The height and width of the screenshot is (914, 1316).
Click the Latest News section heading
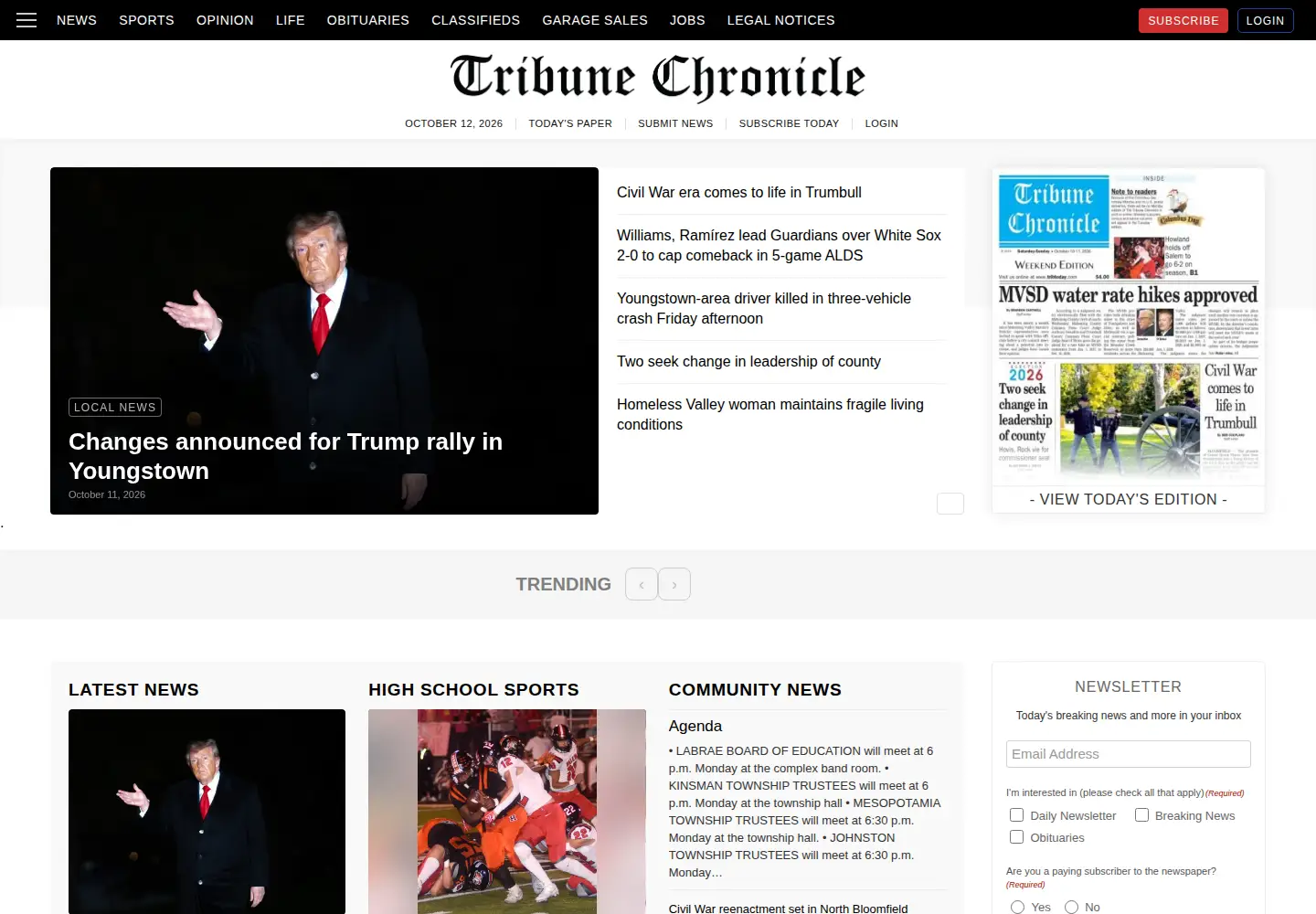pyautogui.click(x=133, y=690)
